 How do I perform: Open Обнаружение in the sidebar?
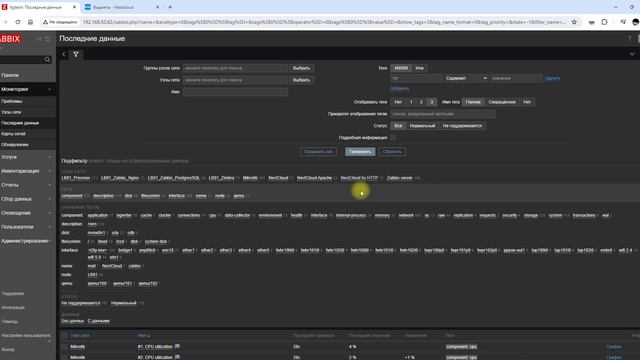15,144
